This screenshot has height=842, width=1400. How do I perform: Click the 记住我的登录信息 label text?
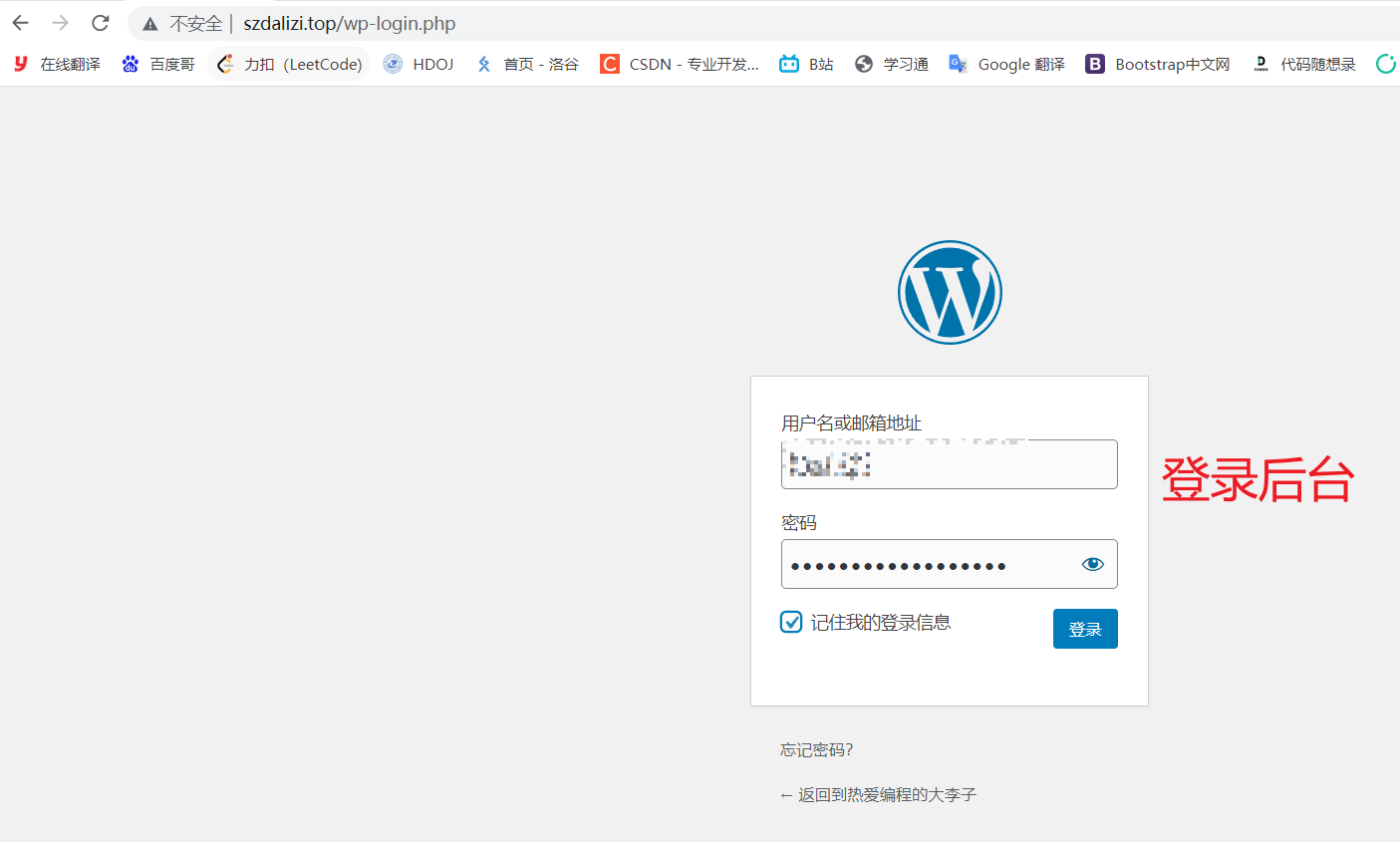(881, 622)
